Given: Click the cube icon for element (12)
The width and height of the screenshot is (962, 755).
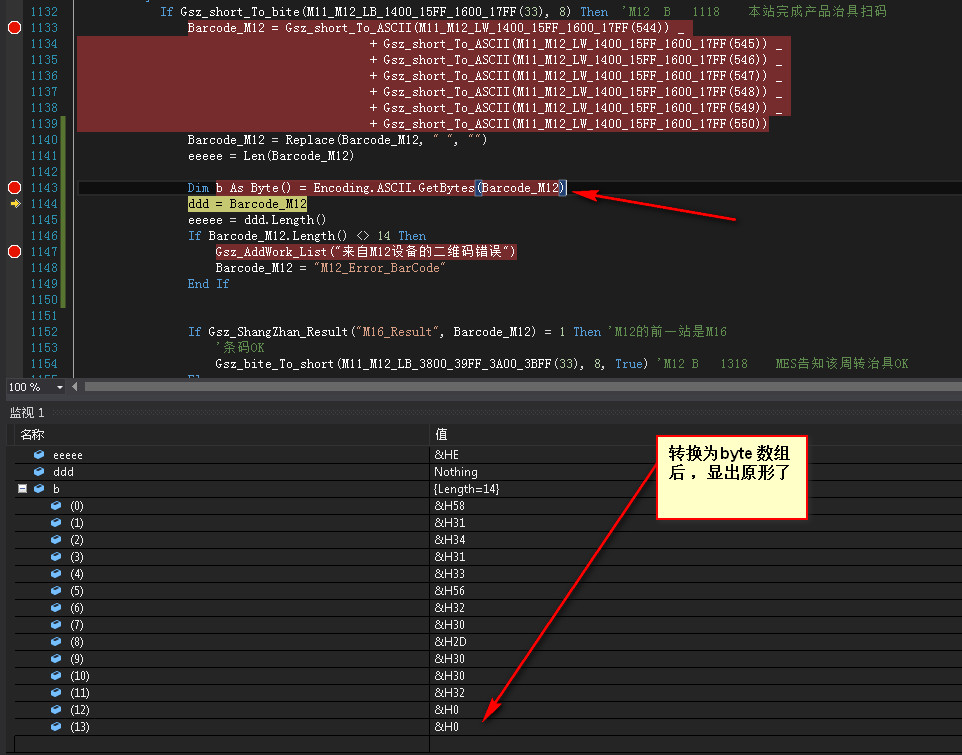Looking at the screenshot, I should click(56, 710).
